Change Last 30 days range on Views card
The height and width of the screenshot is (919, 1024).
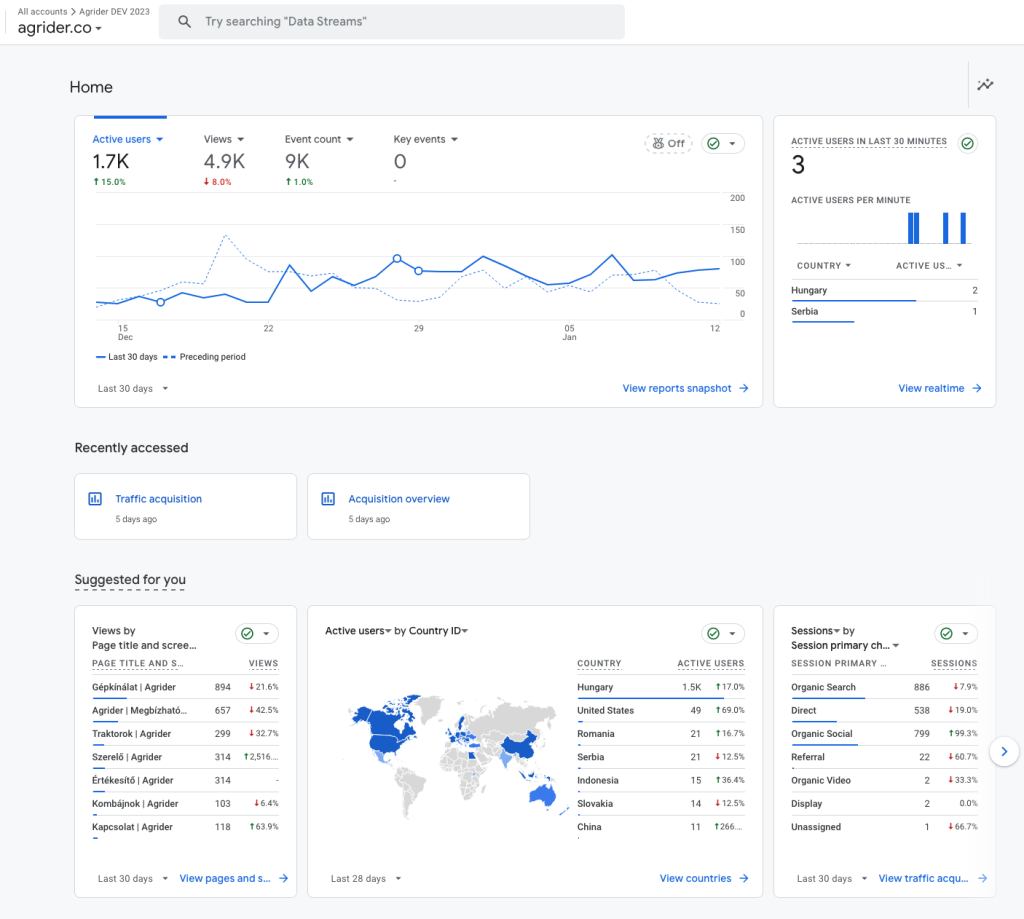pyautogui.click(x=133, y=879)
